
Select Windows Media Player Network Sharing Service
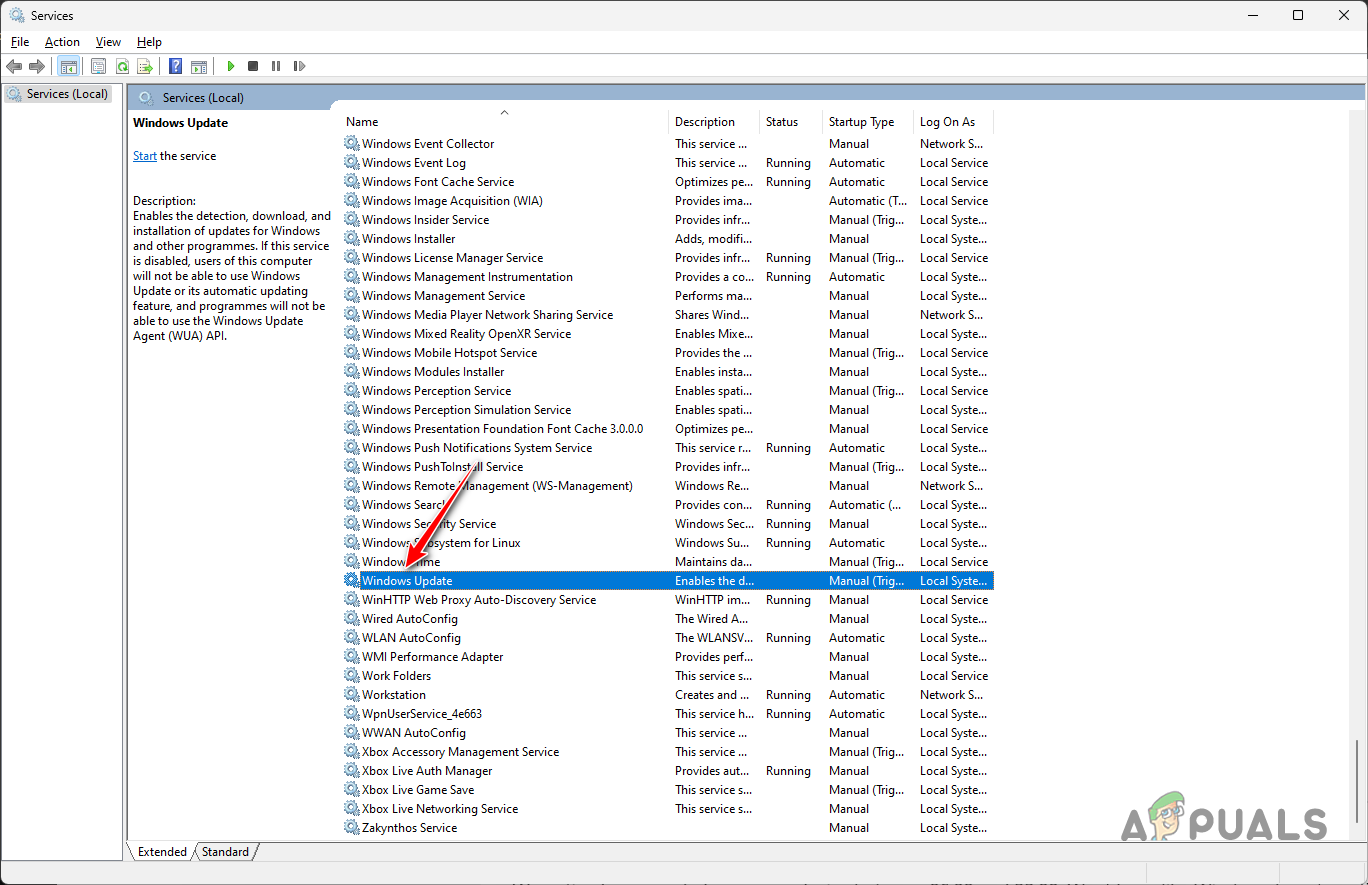667,315
